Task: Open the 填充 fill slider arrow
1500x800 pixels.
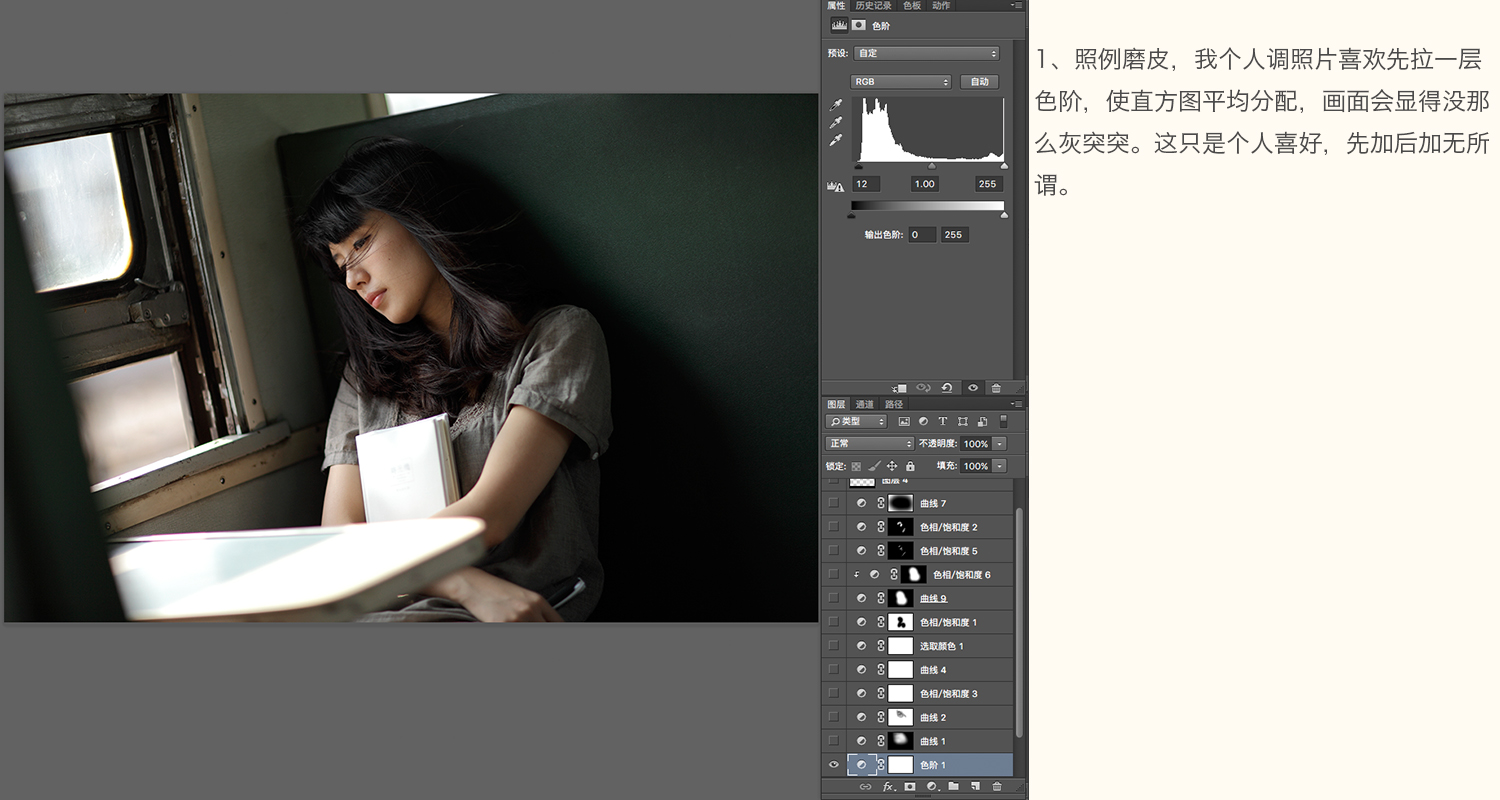Action: point(999,466)
